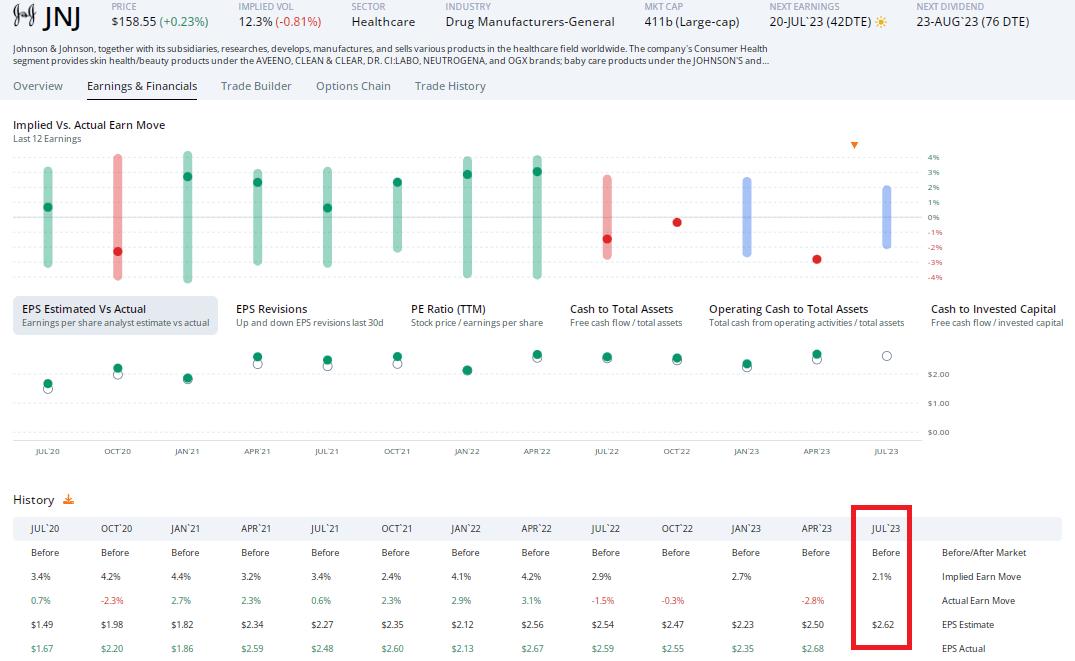
Task: Select the EPS Estimated Vs Actual metric
Action: coord(115,315)
